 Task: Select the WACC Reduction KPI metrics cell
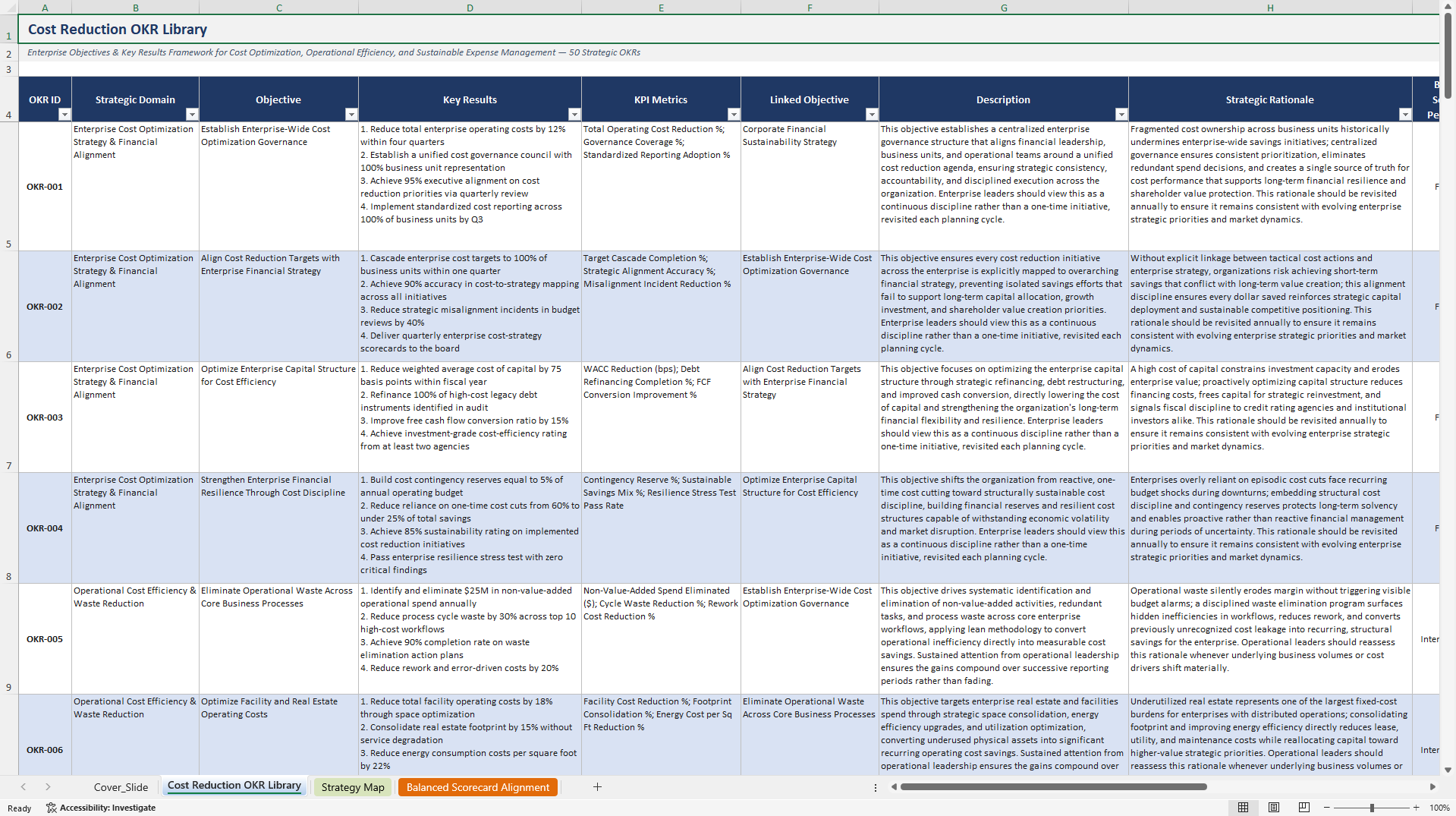(x=661, y=417)
